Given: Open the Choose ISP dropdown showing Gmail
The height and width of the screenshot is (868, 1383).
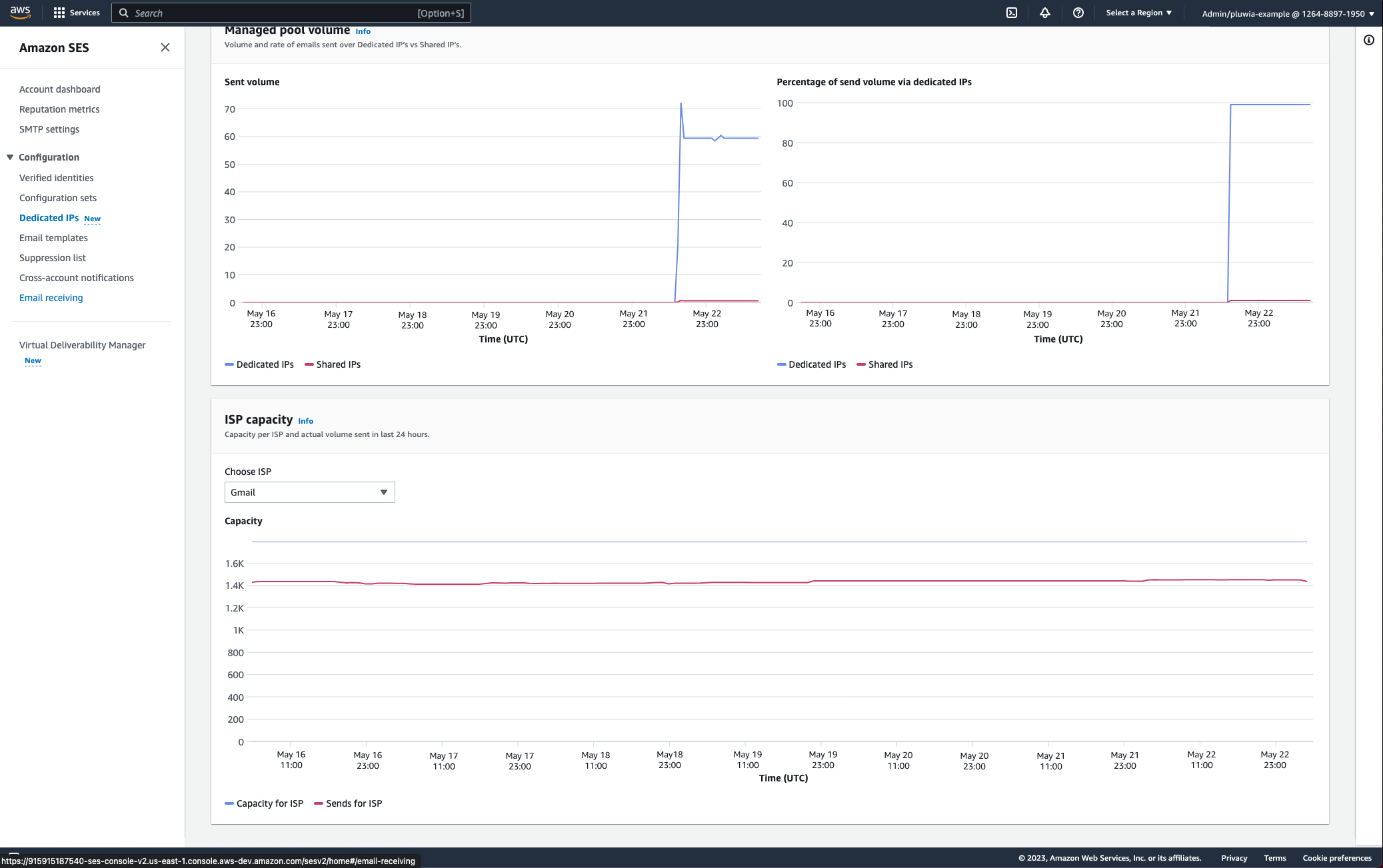Looking at the screenshot, I should coord(309,492).
